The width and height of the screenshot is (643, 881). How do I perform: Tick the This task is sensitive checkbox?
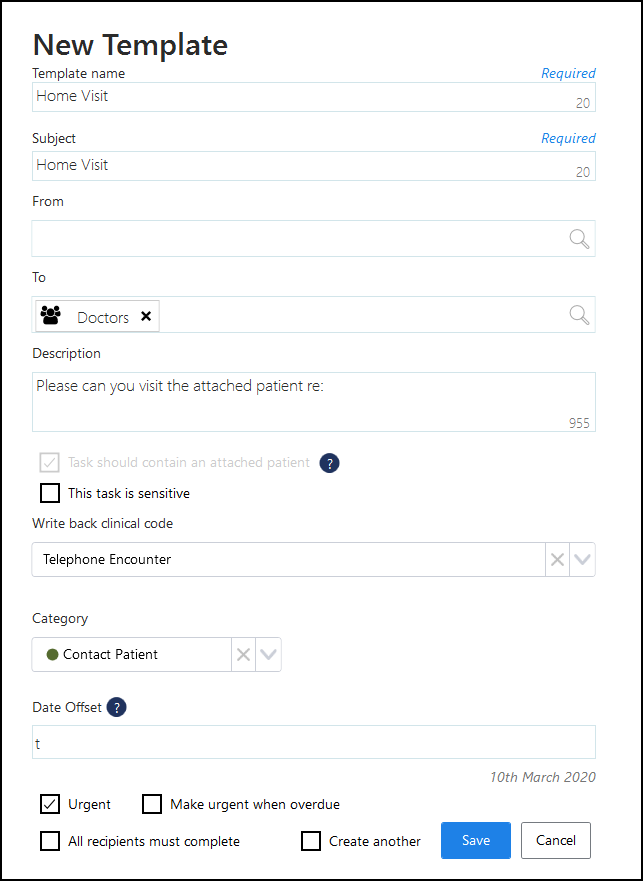click(x=50, y=493)
